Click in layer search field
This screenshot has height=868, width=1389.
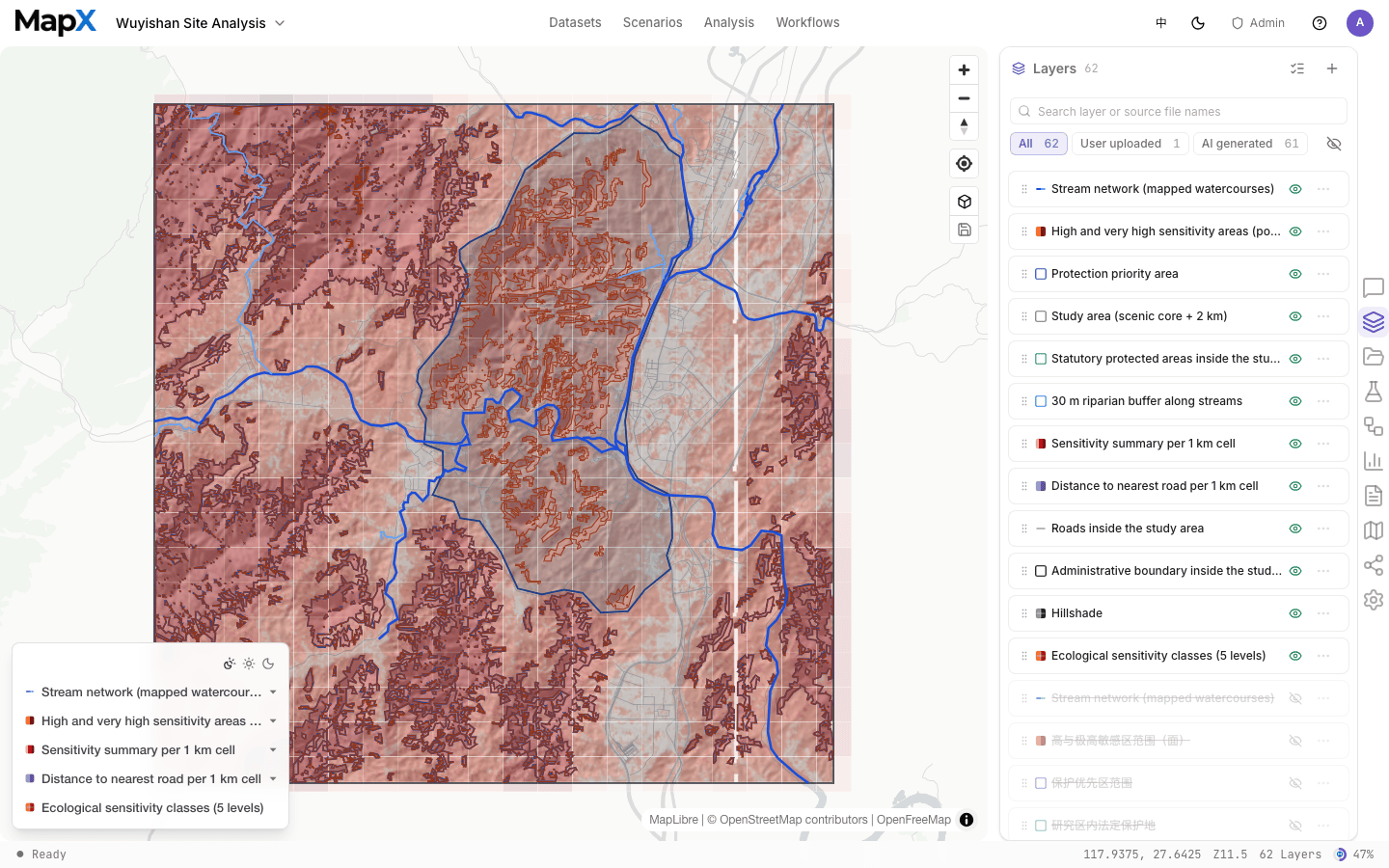pyautogui.click(x=1179, y=111)
